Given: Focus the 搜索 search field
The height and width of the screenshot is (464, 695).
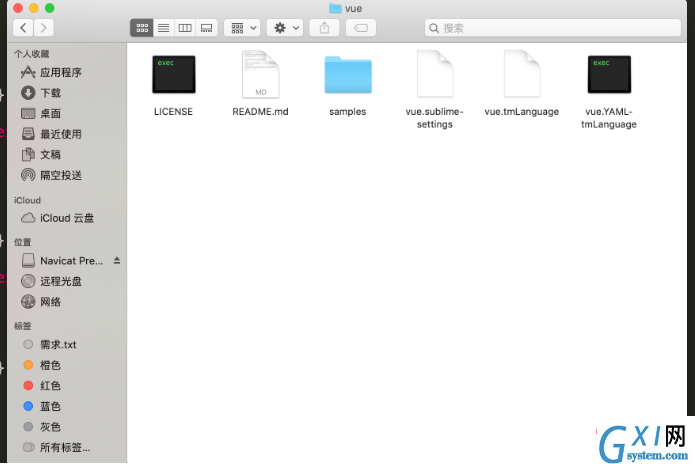Looking at the screenshot, I should pos(553,28).
